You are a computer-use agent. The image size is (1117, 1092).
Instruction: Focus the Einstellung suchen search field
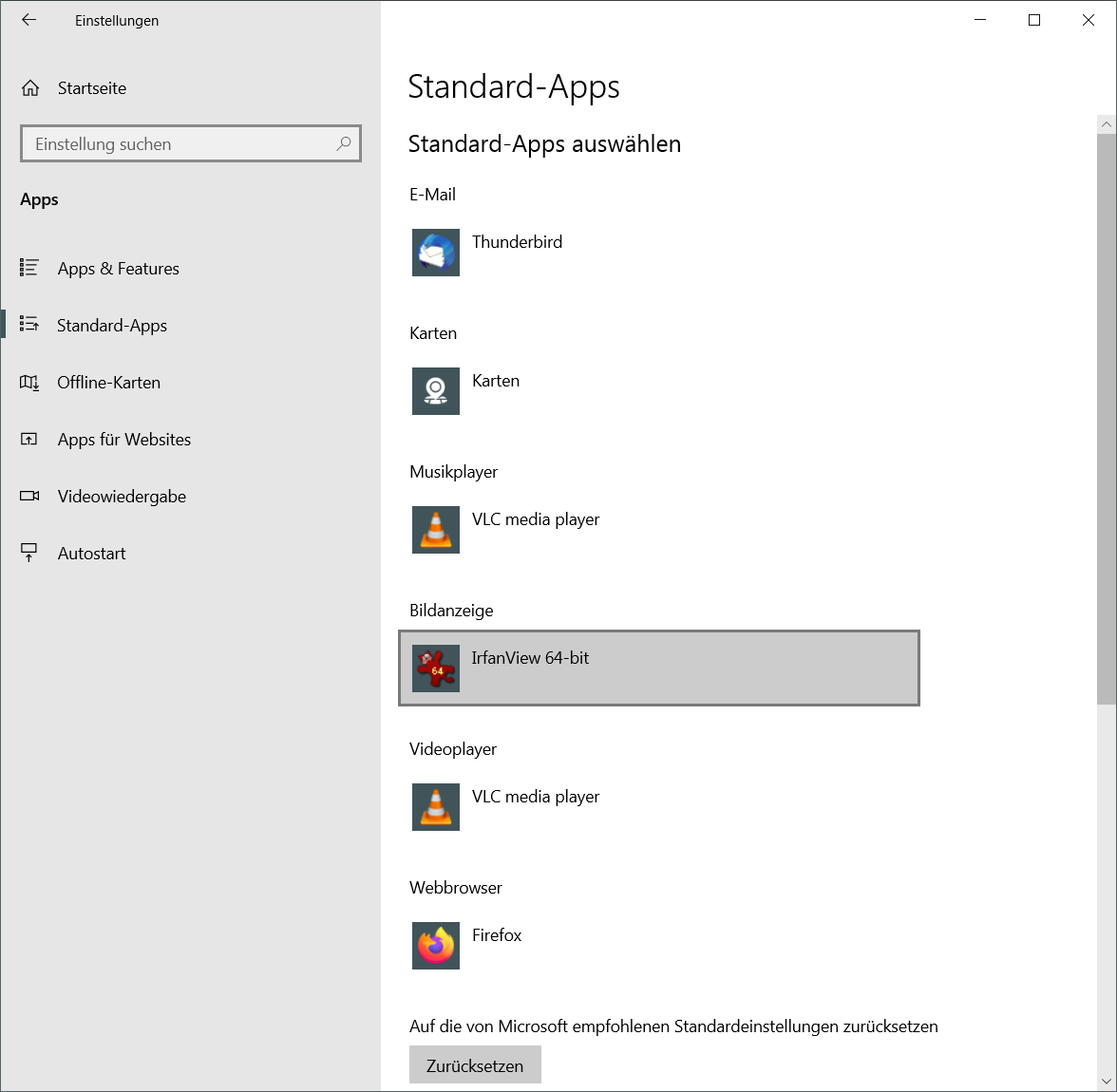[180, 144]
